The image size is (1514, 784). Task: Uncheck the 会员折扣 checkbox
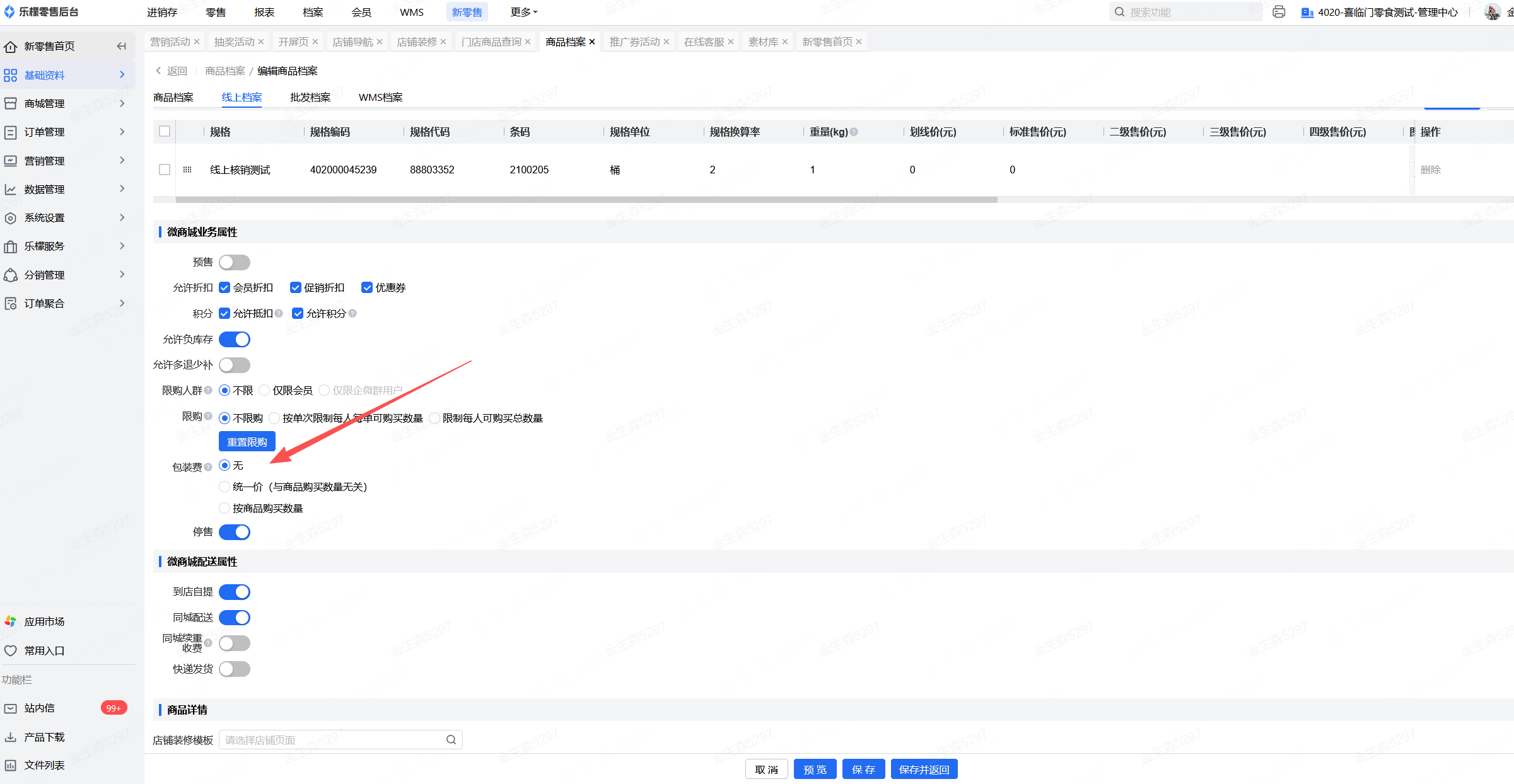(x=224, y=287)
